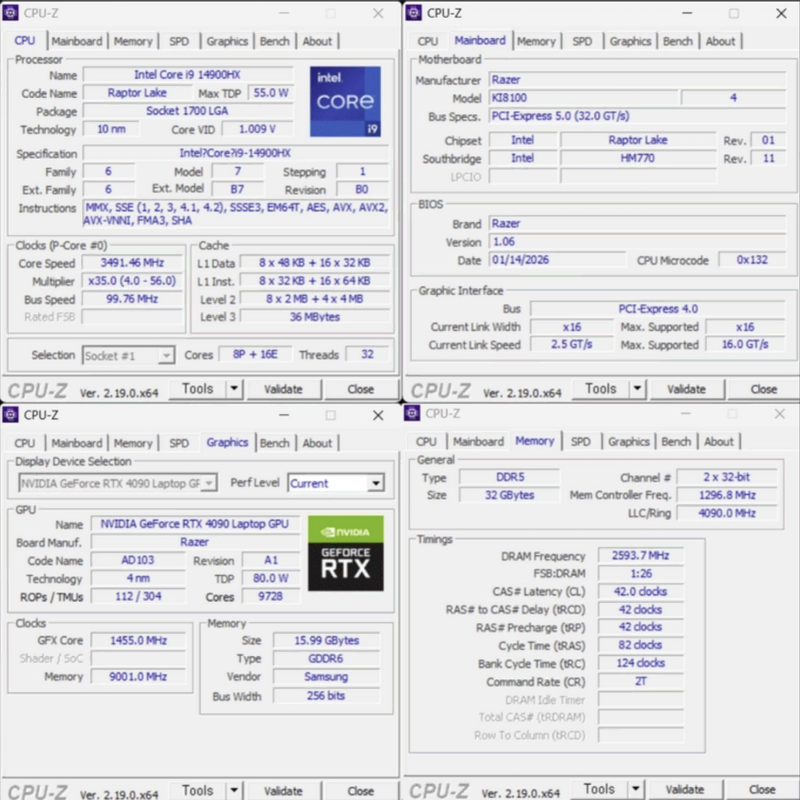Click Level 3 cache value 36 MBytes

pyautogui.click(x=315, y=317)
